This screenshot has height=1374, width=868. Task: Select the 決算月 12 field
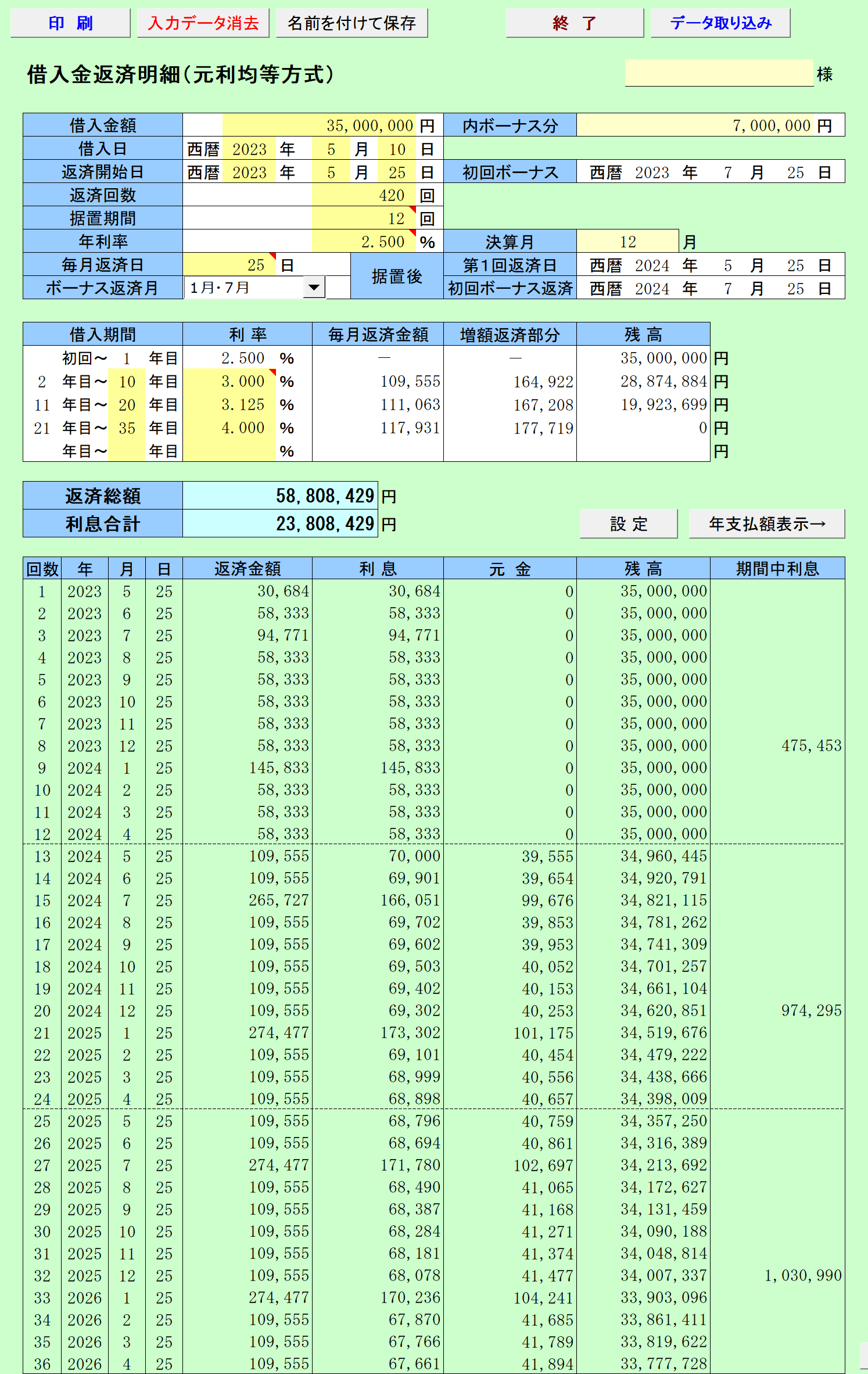click(627, 242)
